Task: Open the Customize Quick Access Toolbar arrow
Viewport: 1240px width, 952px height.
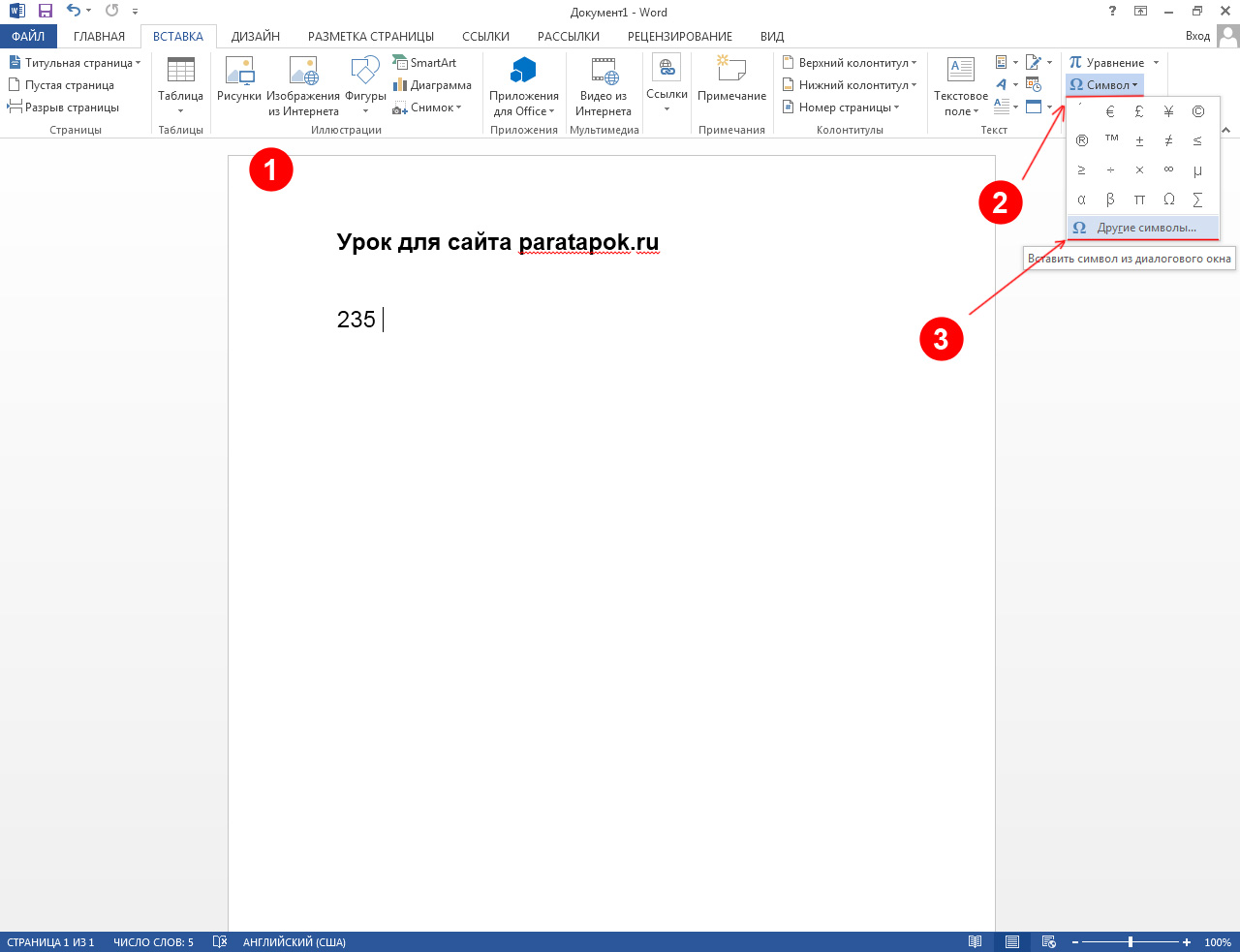Action: tap(135, 12)
